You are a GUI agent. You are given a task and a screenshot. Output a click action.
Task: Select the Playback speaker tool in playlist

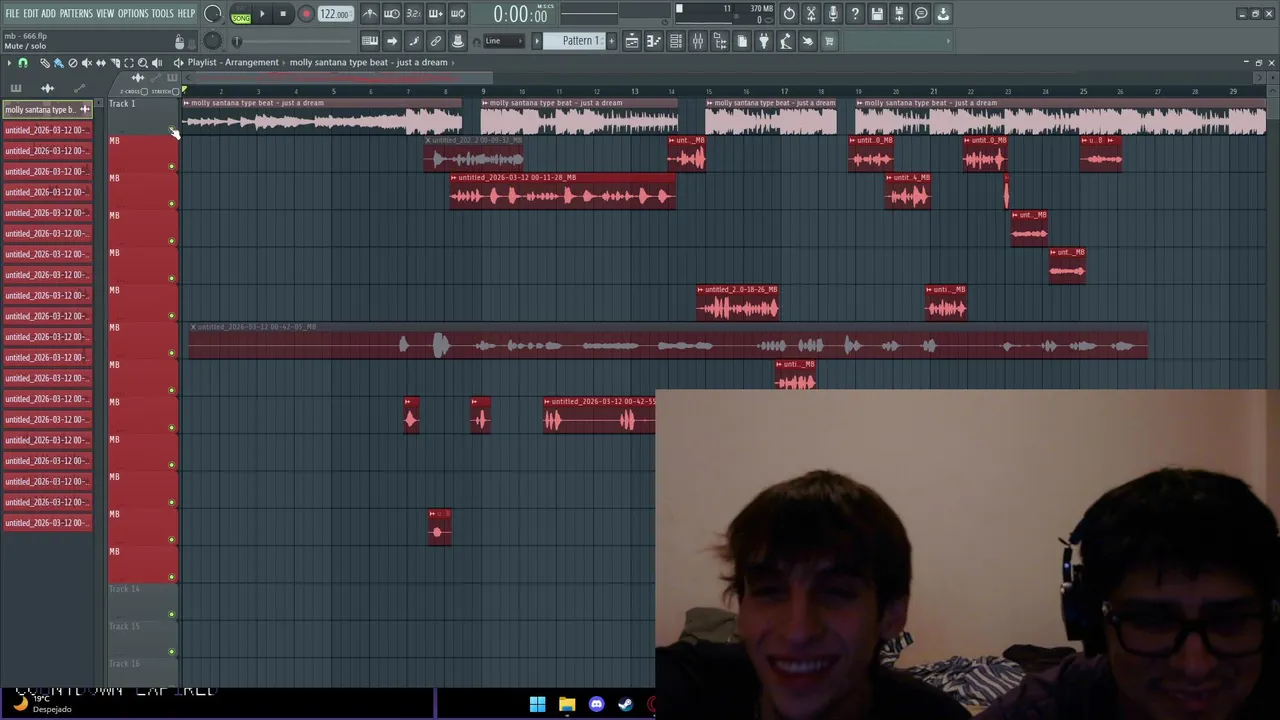[157, 63]
